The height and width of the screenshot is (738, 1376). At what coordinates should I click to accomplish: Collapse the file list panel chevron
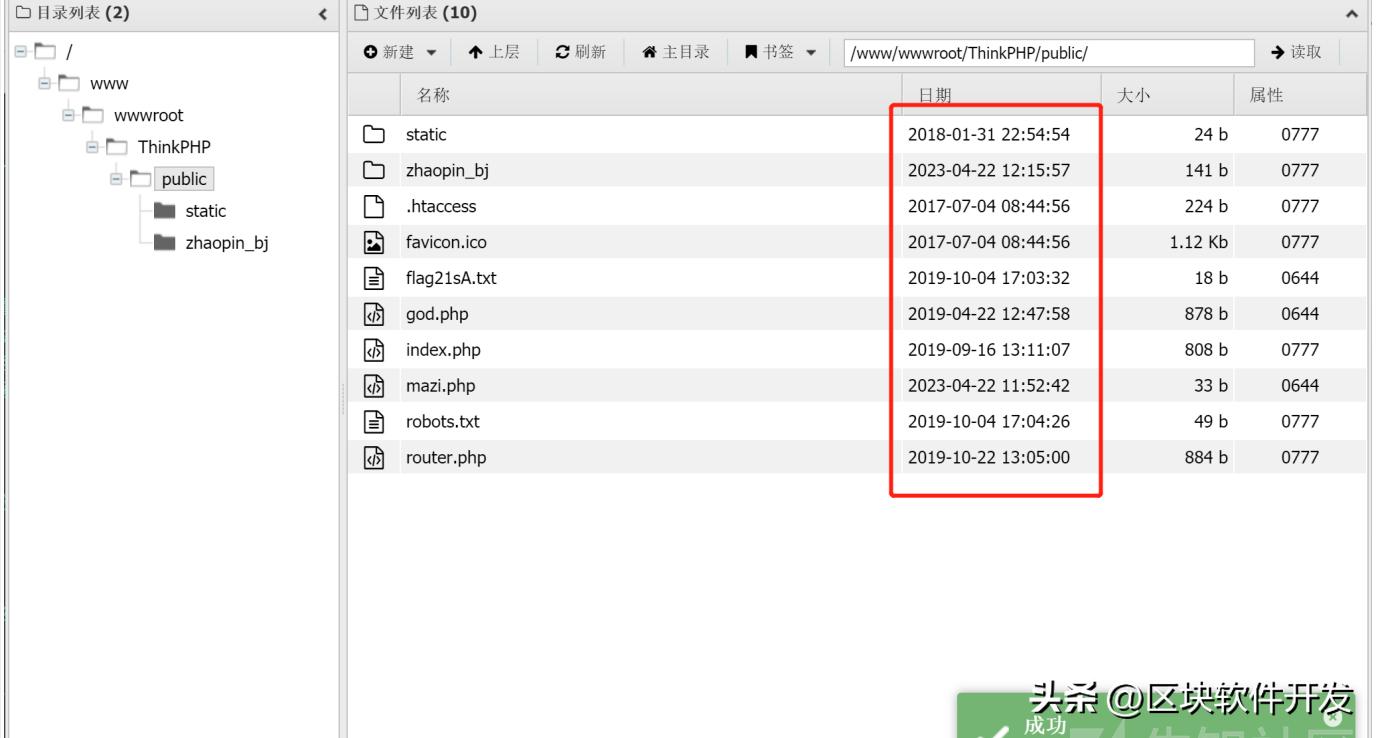pyautogui.click(x=1352, y=14)
